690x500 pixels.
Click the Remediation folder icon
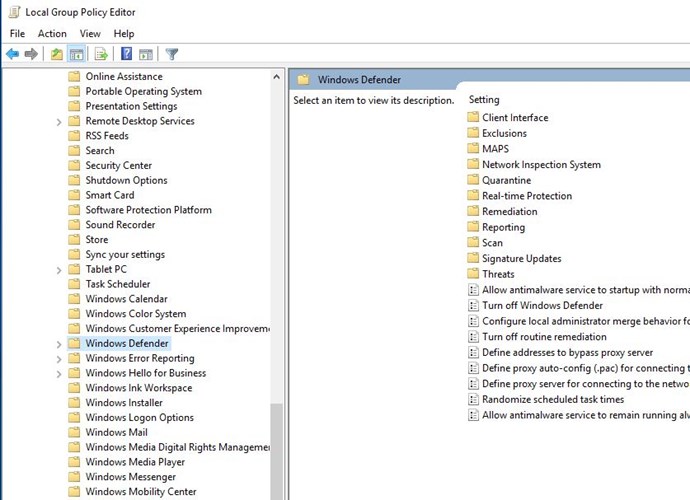tap(473, 211)
